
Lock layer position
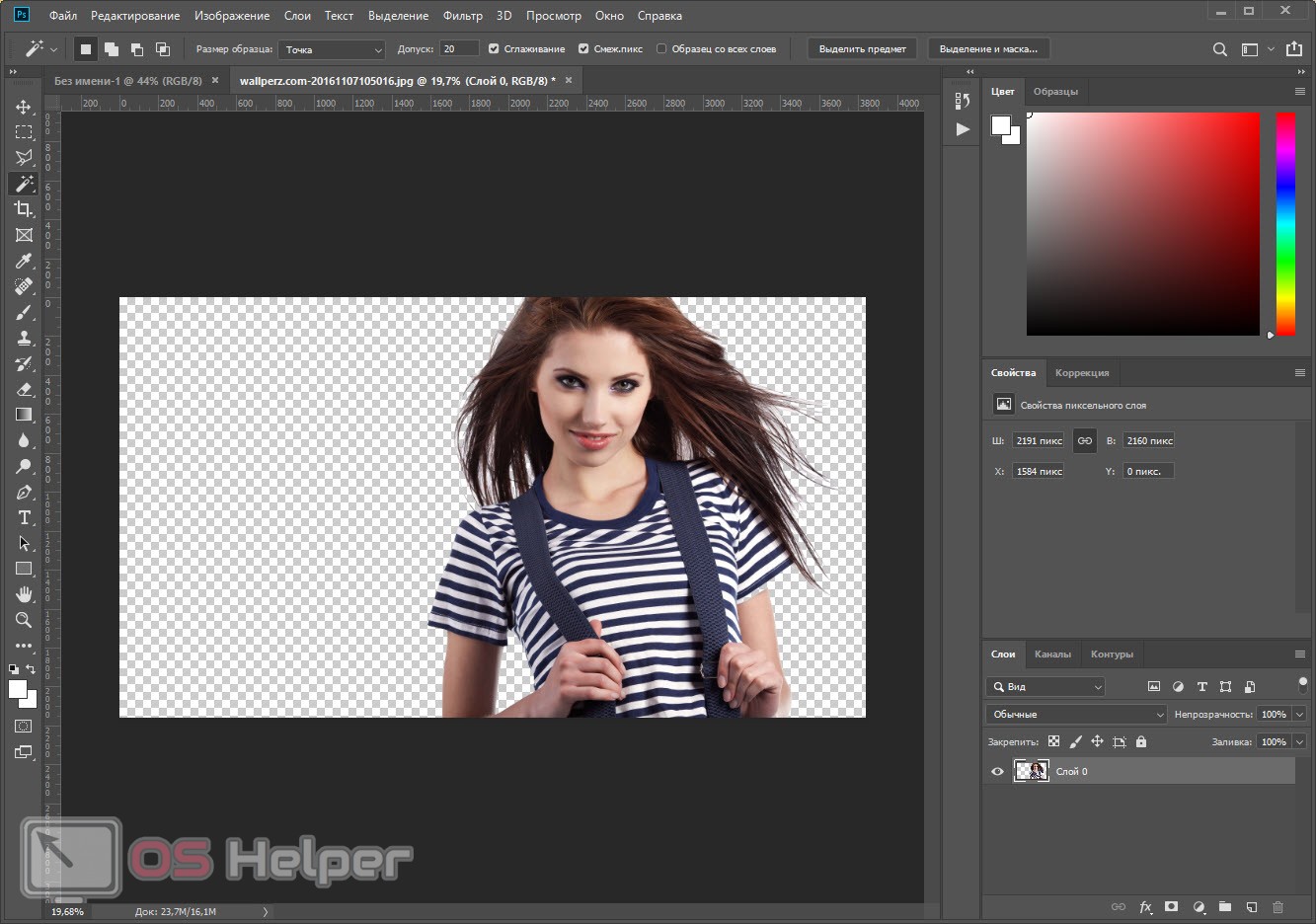coord(1097,741)
